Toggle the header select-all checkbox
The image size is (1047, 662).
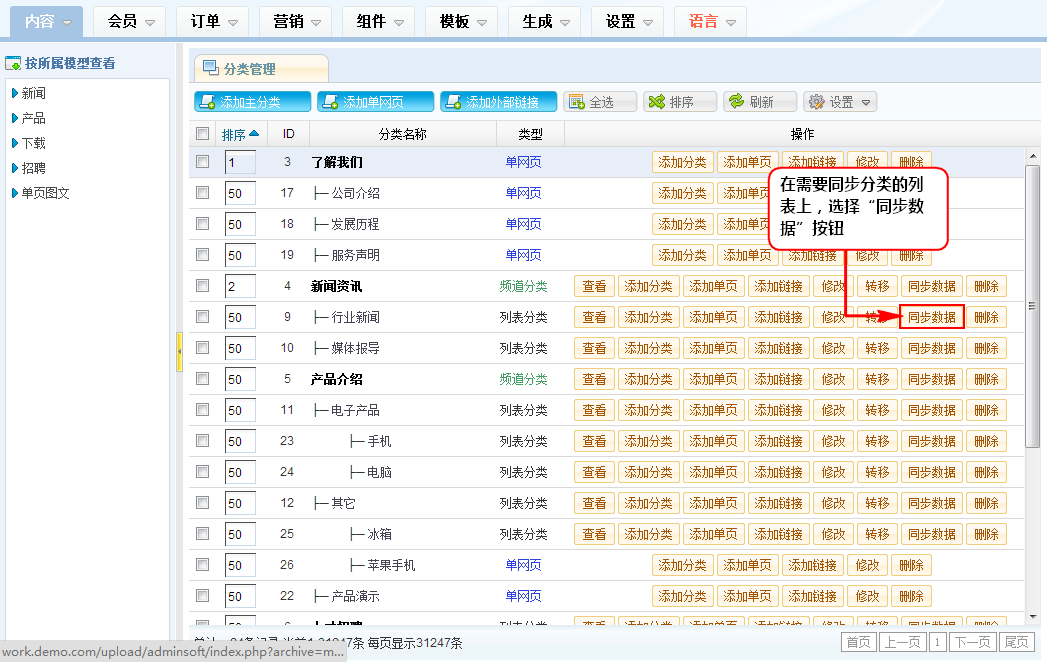(x=203, y=134)
